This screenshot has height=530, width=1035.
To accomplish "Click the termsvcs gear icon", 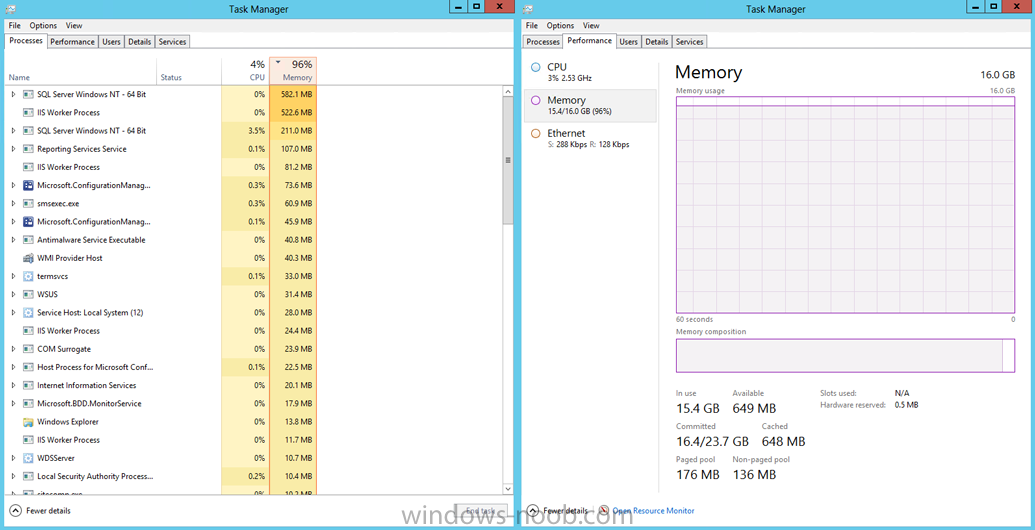I will pos(28,277).
